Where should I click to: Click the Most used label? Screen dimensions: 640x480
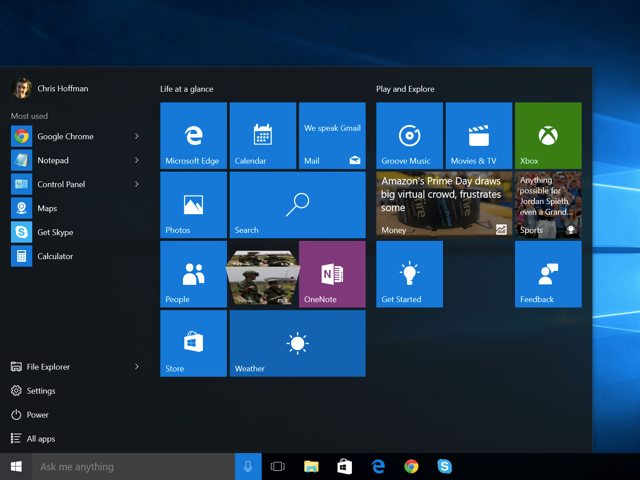(x=29, y=116)
